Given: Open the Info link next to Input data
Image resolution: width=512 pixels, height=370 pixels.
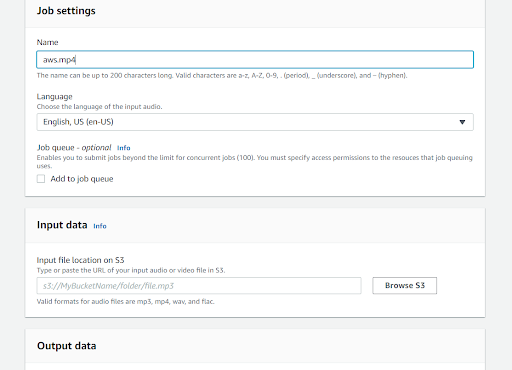Looking at the screenshot, I should click(x=100, y=226).
